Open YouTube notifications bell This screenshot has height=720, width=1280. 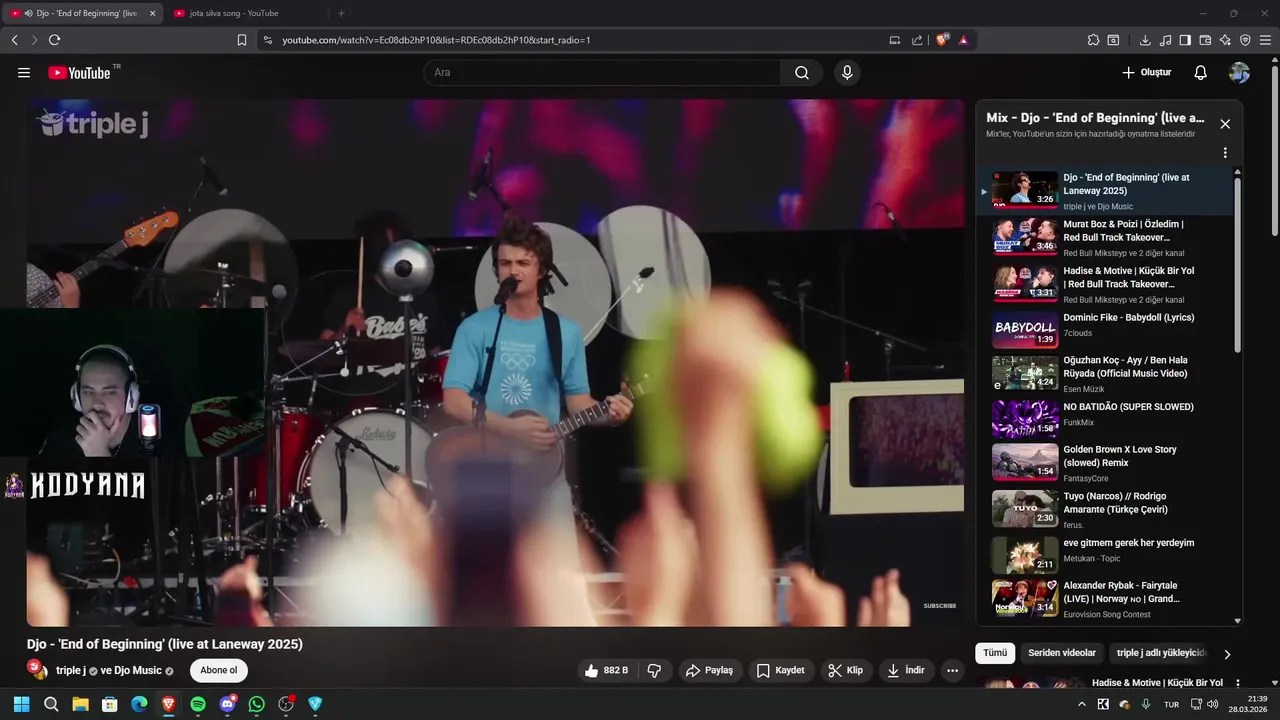[1201, 73]
